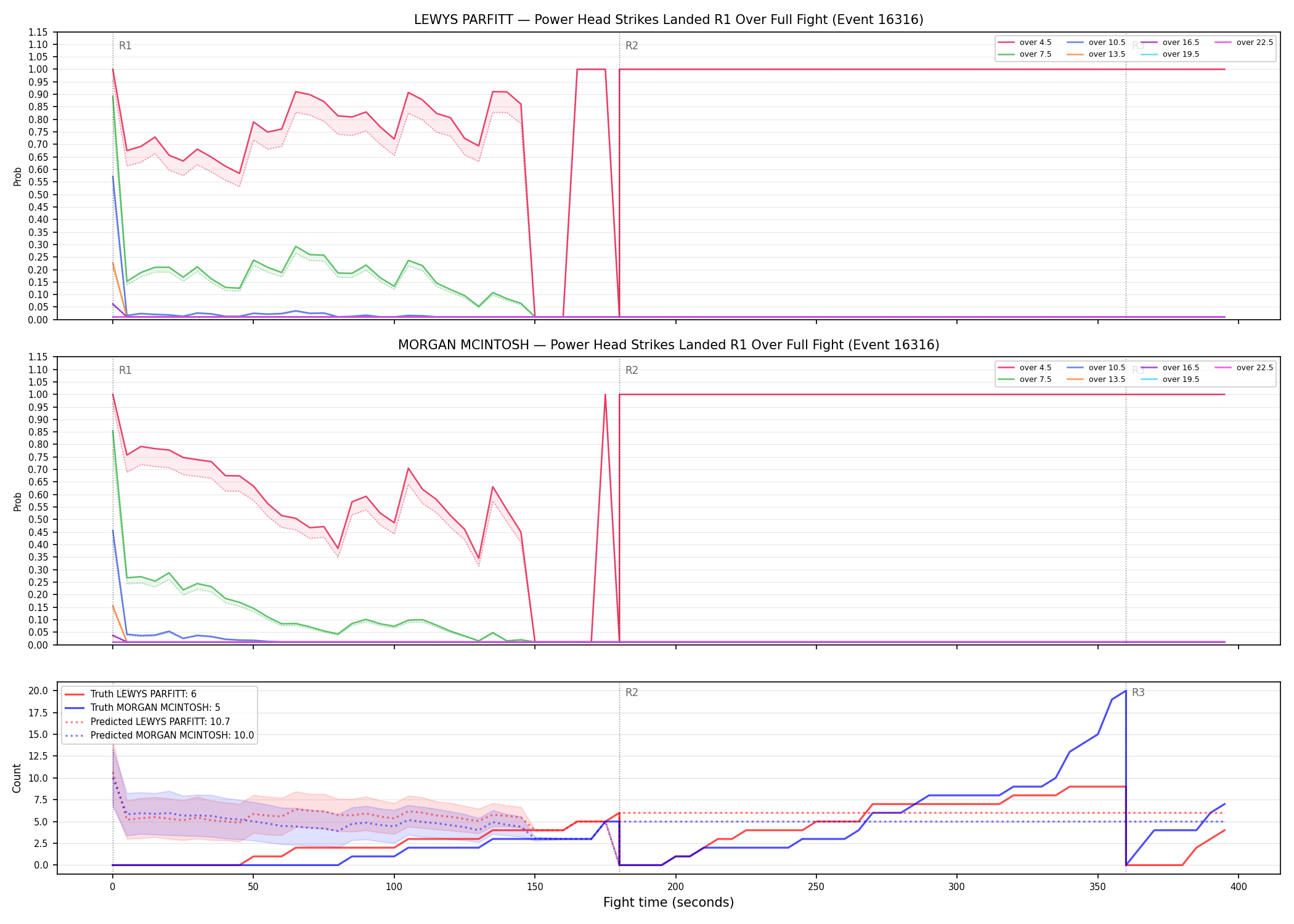1294x924 pixels.
Task: Click 'over 10.5' legend entry in Lewys Parfitt chart
Action: point(1096,43)
